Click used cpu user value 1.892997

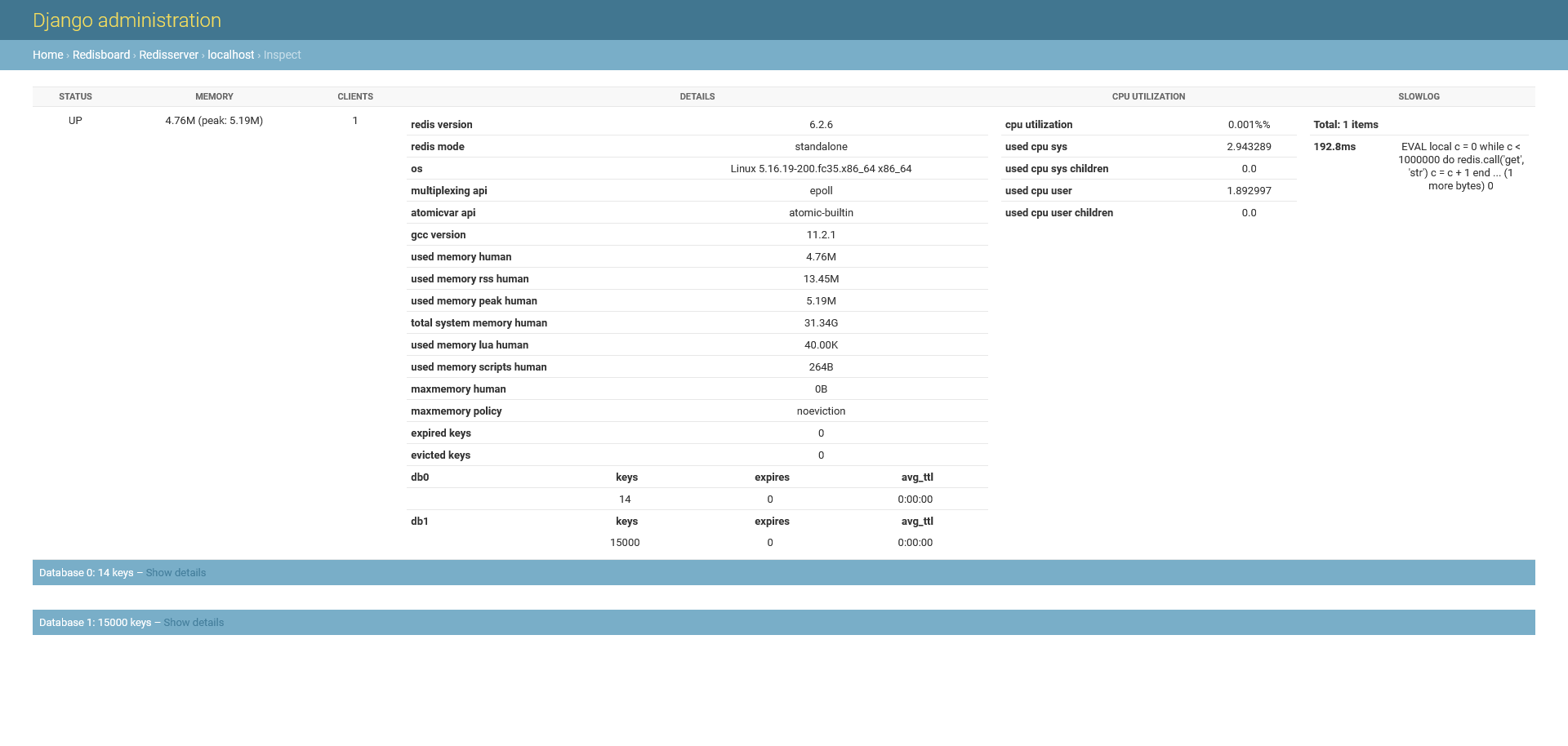pyautogui.click(x=1249, y=191)
